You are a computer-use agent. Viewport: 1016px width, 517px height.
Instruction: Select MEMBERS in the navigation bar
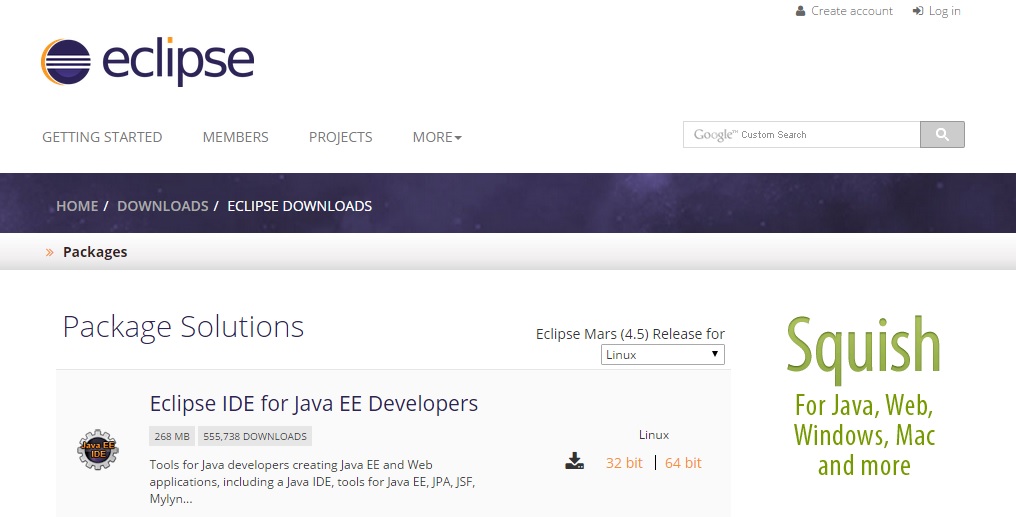click(x=235, y=137)
